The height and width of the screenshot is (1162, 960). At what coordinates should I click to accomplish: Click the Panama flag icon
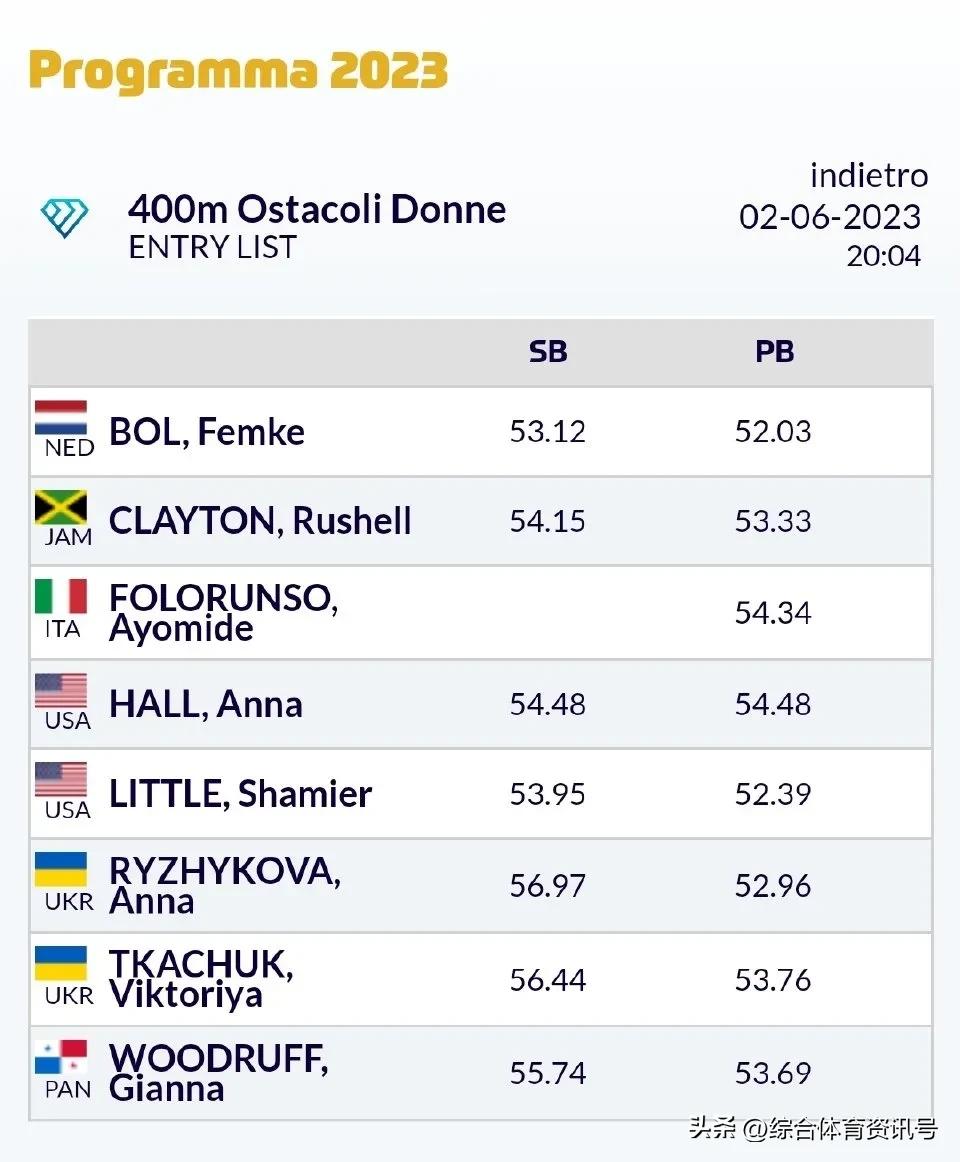pyautogui.click(x=61, y=1058)
